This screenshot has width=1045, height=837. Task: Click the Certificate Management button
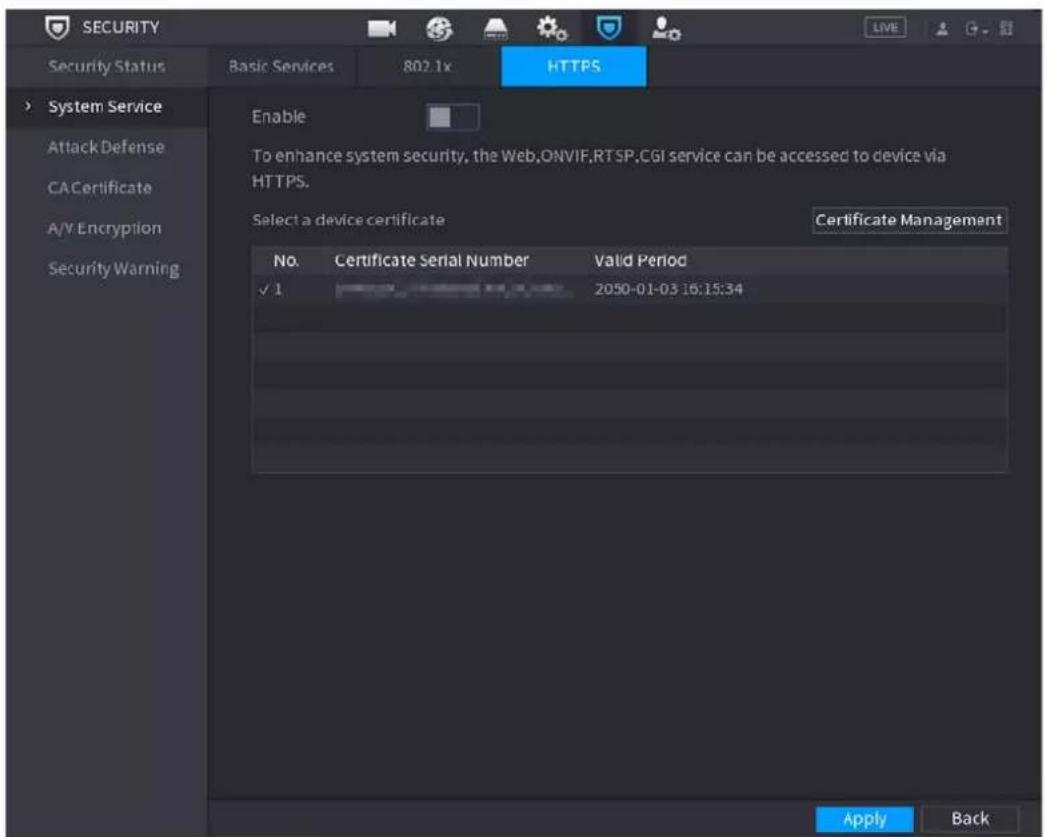pos(909,220)
